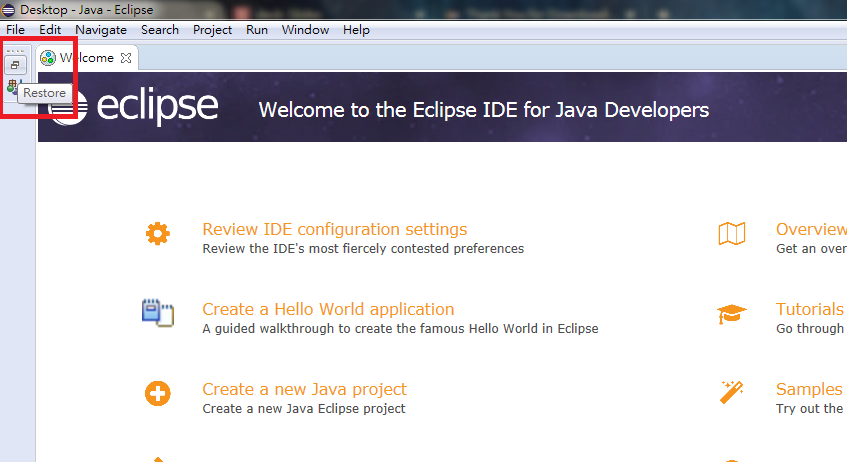Open the File menu
This screenshot has height=462, width=847.
pyautogui.click(x=15, y=30)
